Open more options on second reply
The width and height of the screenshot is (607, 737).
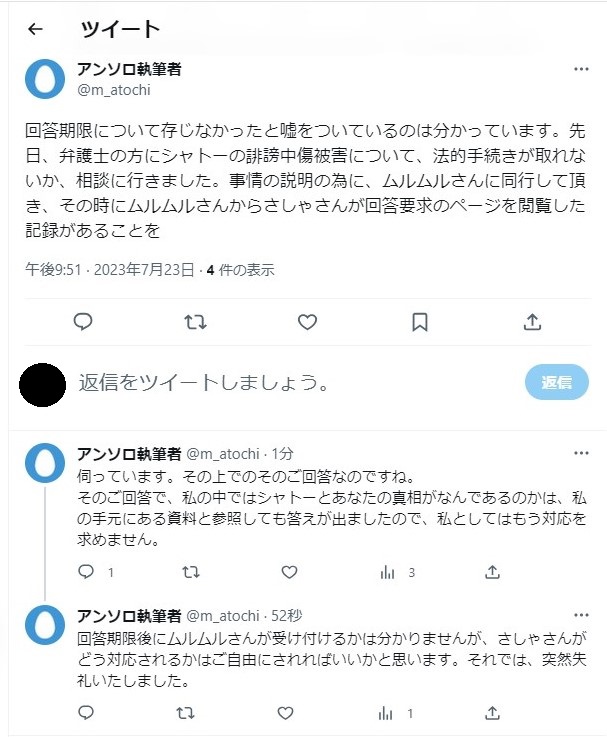pos(581,614)
